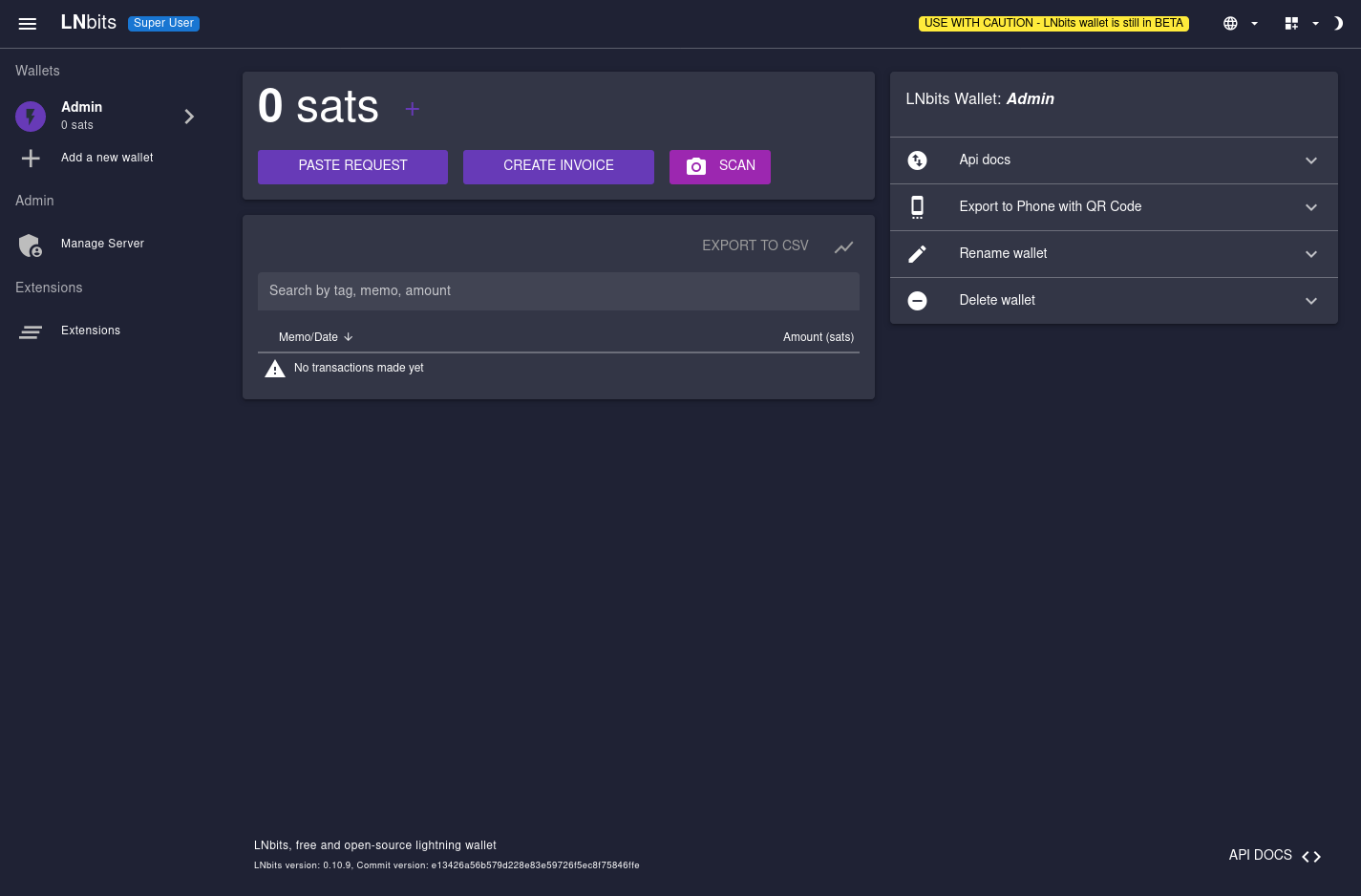The height and width of the screenshot is (896, 1361).
Task: Expand the Delete wallet section
Action: 1114,301
